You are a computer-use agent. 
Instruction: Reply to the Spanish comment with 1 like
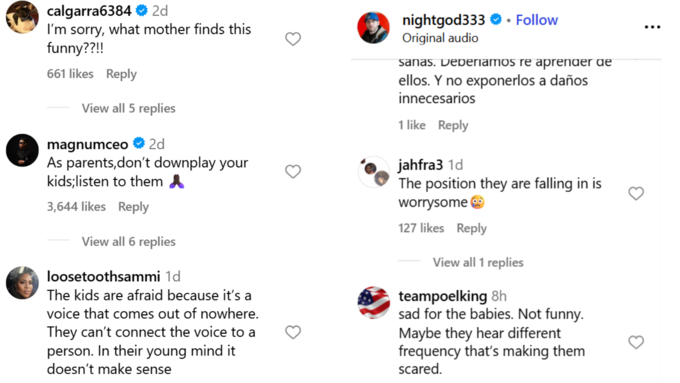click(x=453, y=125)
